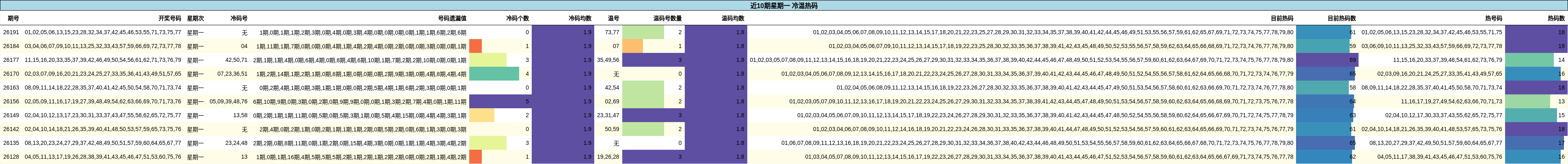This screenshot has height=164, width=1568.
Task: Click current hot count cell showing 58
Action: coord(1327,88)
